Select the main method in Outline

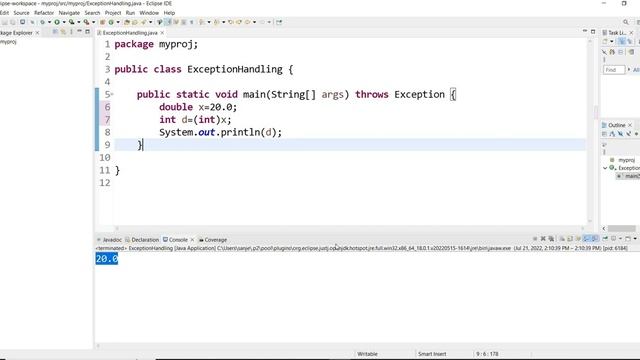click(629, 176)
